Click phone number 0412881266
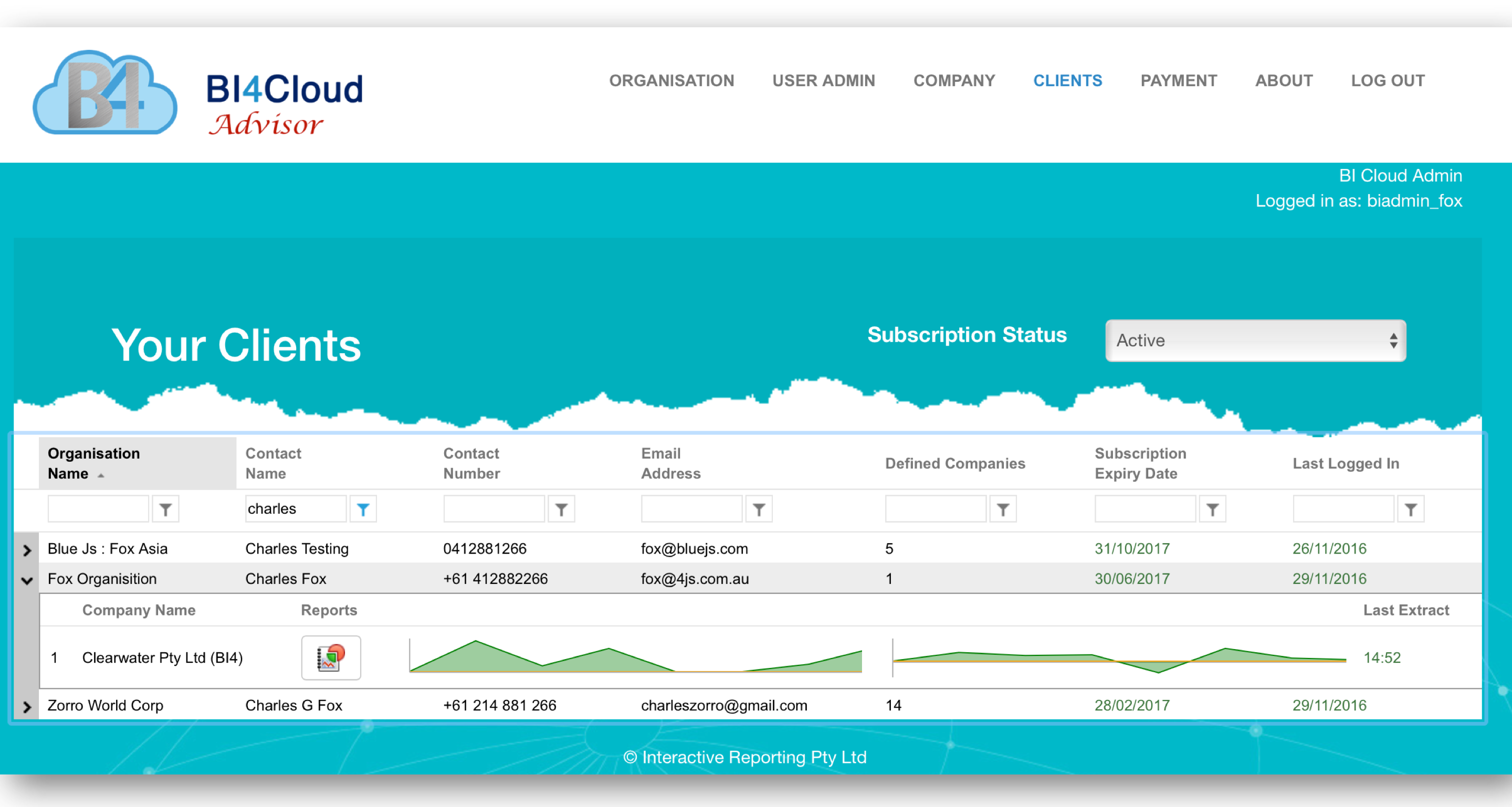 485,549
